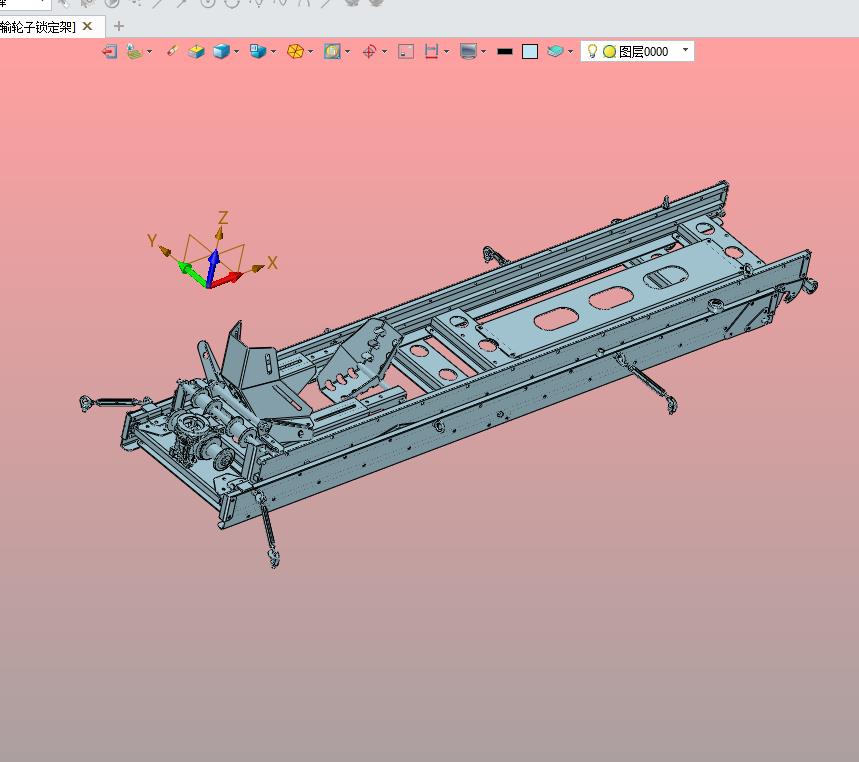Screen dimensions: 859x762
Task: Select the sketch plane tool icon
Action: click(134, 51)
